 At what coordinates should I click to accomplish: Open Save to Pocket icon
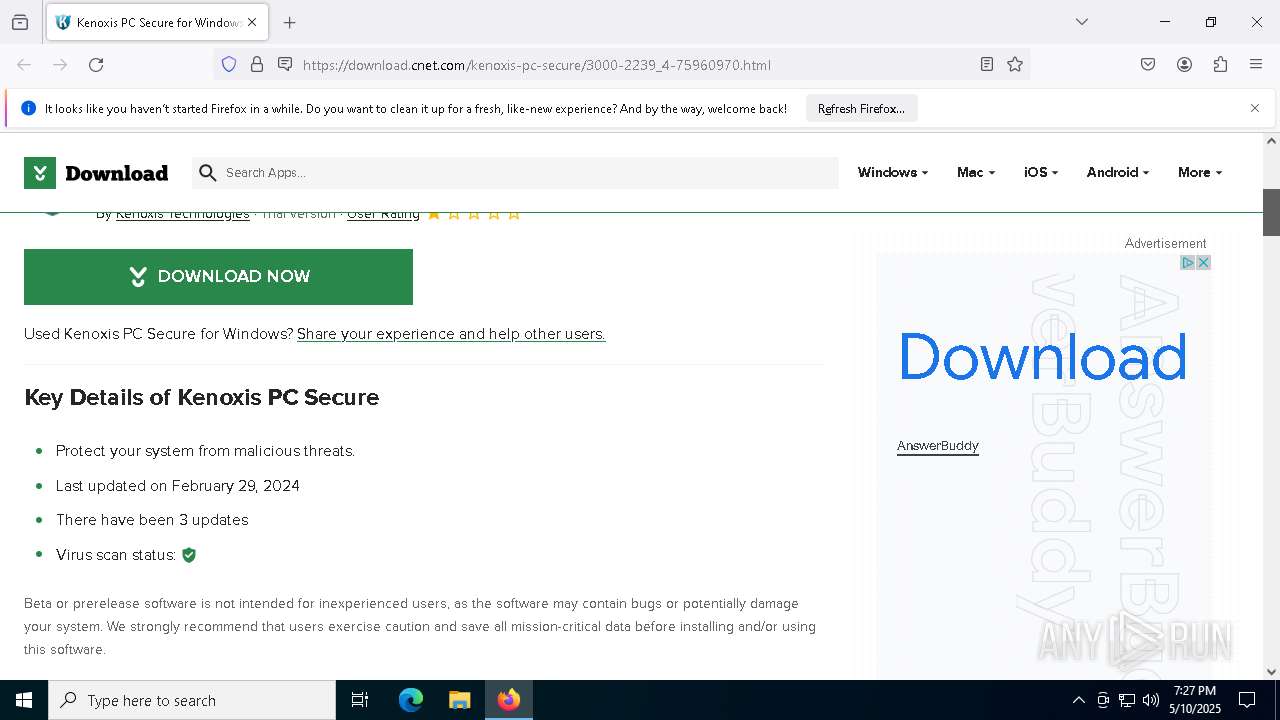(1148, 65)
